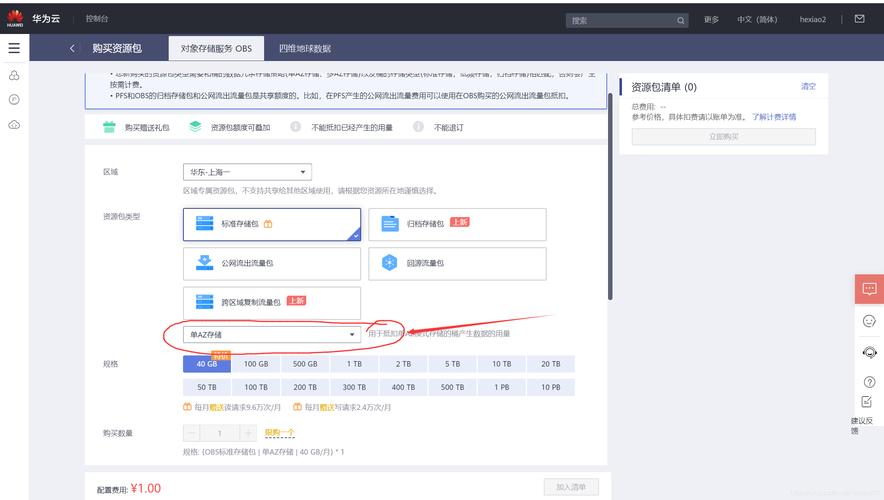Choose the 2 TB specification
The height and width of the screenshot is (500, 884).
pyautogui.click(x=403, y=364)
